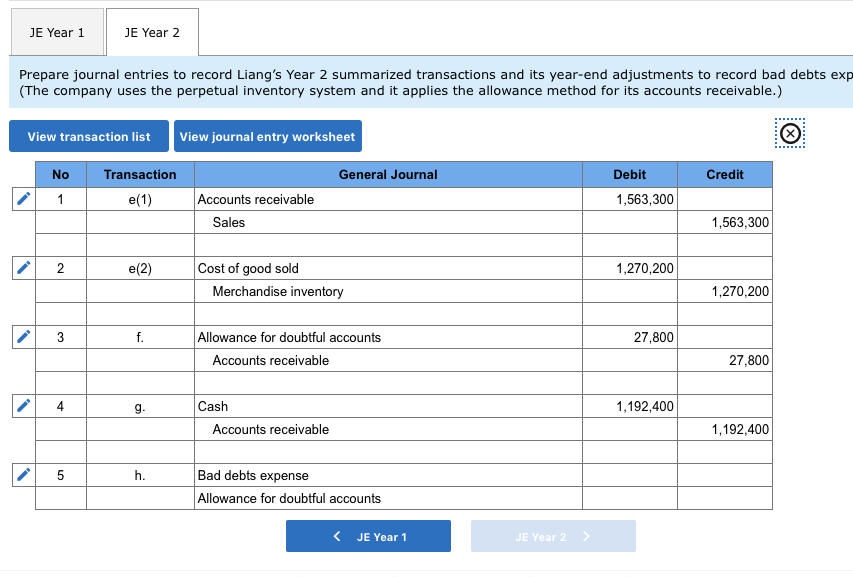Select the JE Year 2 tab
This screenshot has width=853, height=577.
[152, 33]
